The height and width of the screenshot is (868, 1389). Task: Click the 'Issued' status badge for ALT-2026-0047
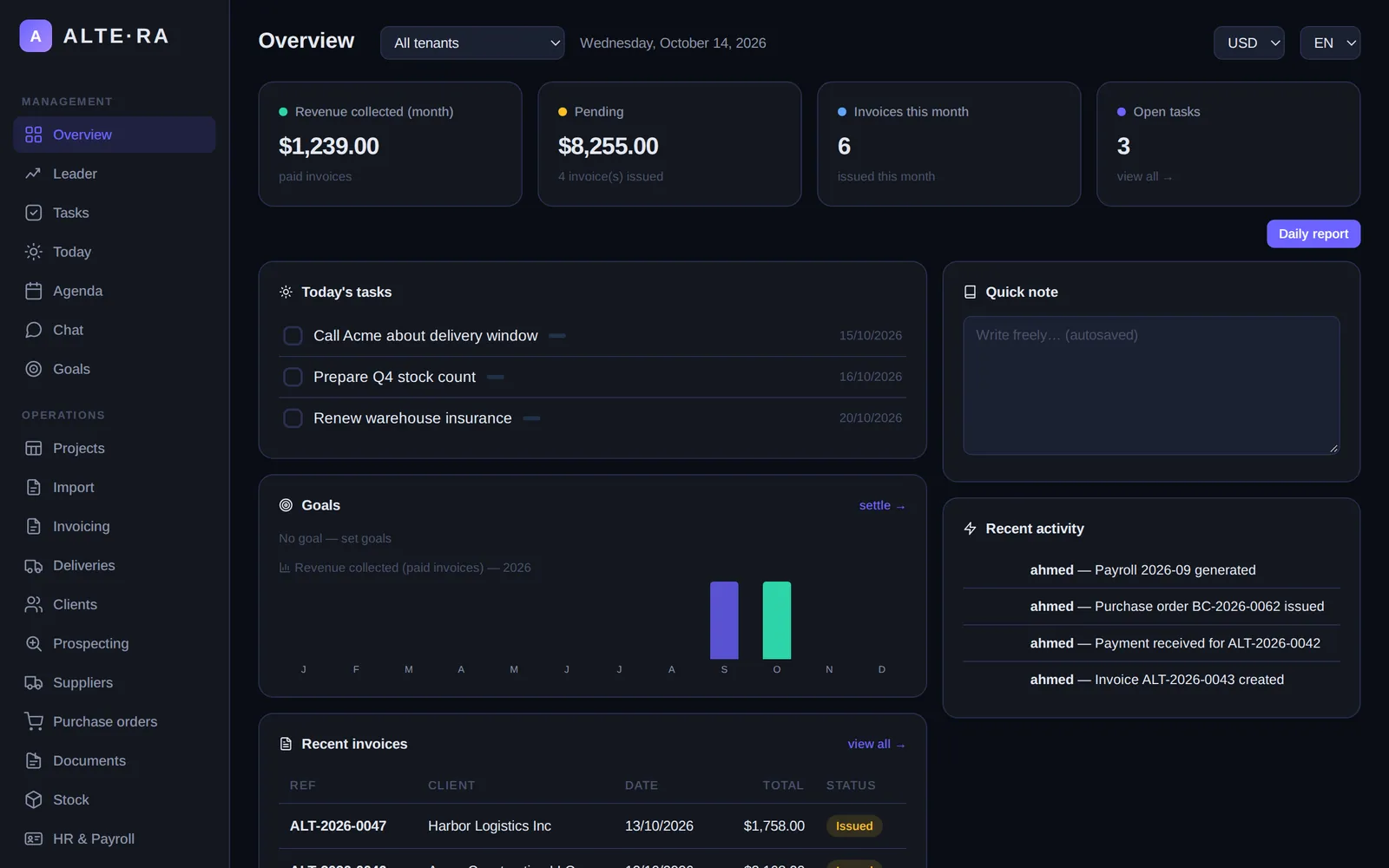coord(854,826)
